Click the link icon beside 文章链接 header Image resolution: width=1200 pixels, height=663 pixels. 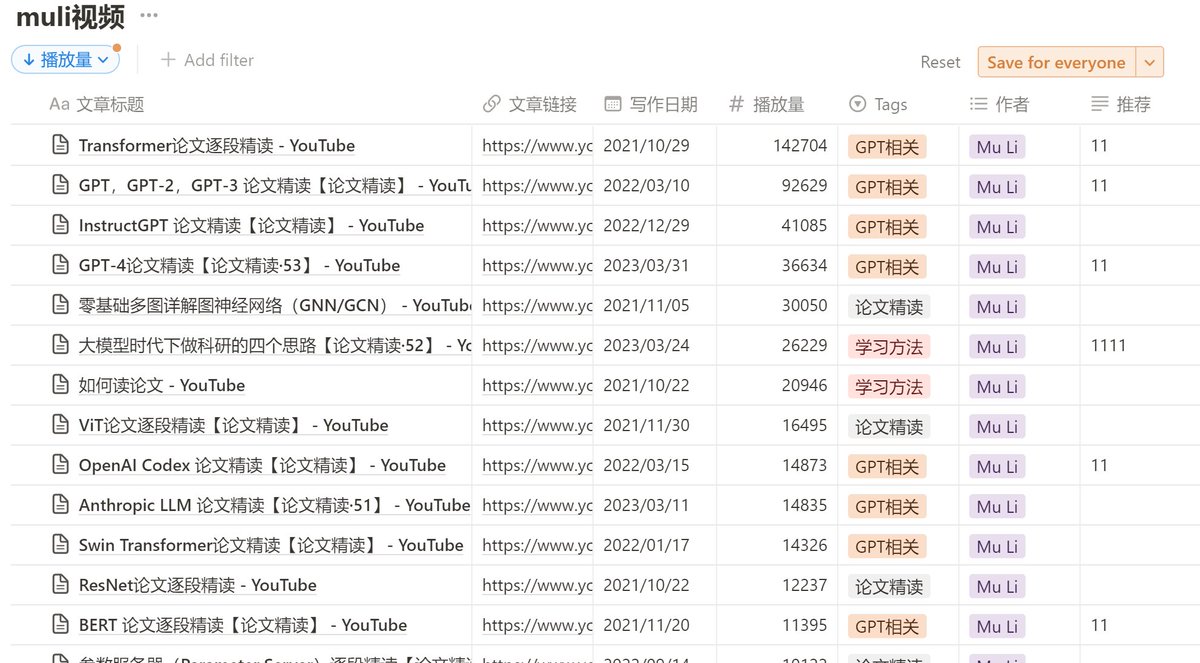pyautogui.click(x=490, y=104)
